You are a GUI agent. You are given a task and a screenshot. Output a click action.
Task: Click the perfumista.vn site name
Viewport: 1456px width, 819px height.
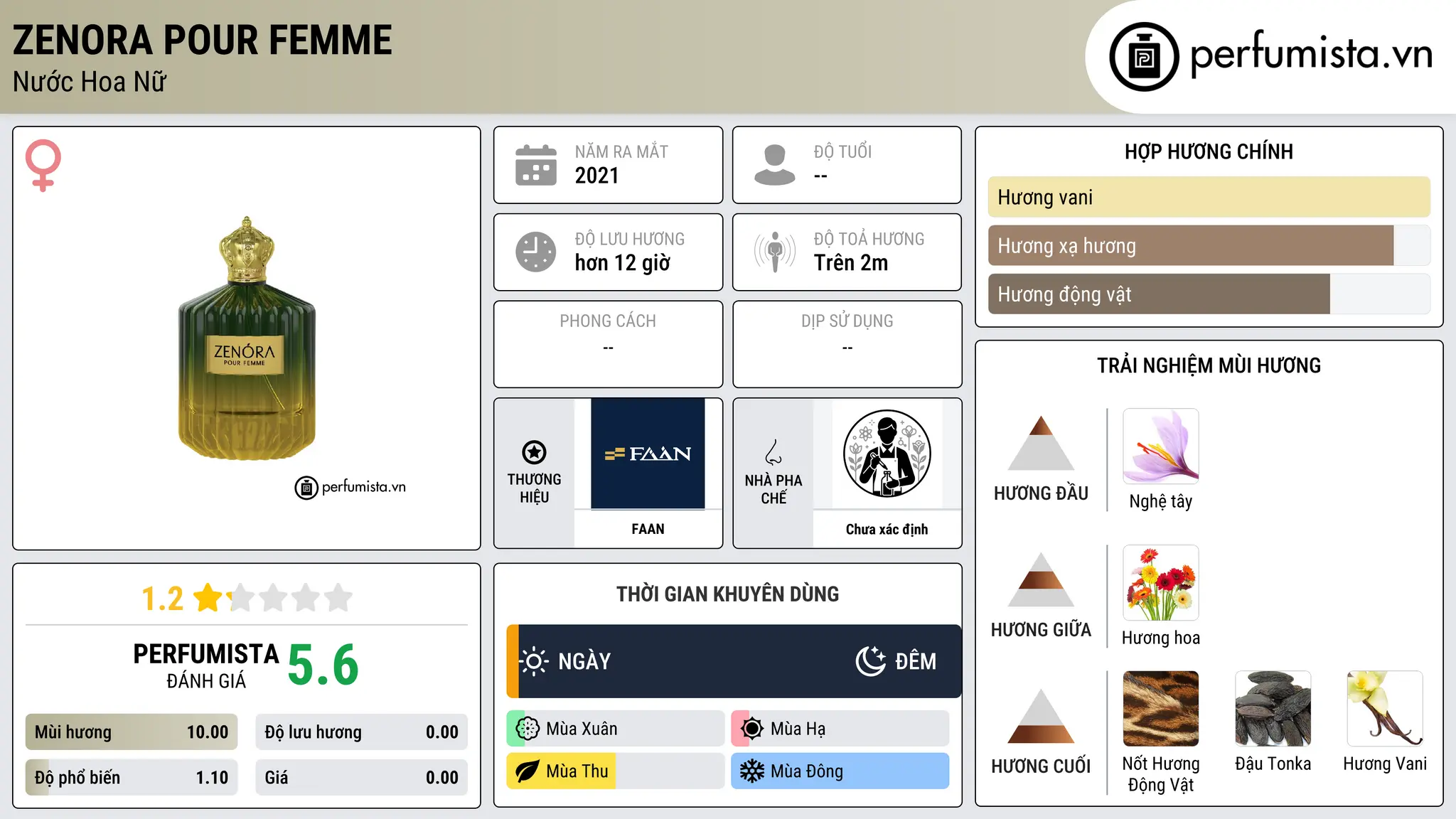click(x=1312, y=54)
